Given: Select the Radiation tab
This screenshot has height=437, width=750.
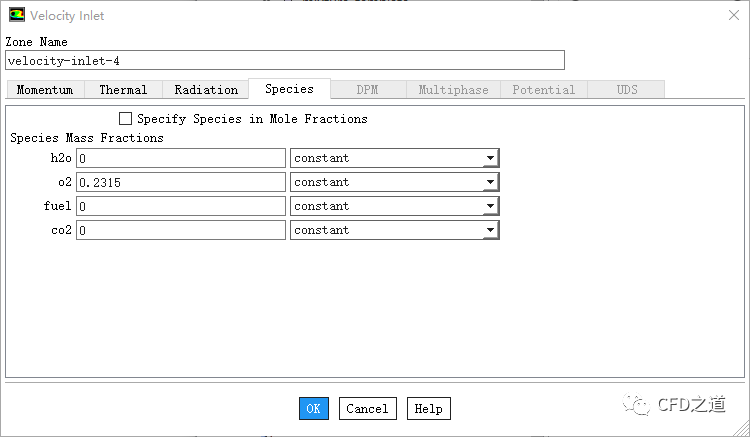Looking at the screenshot, I should (x=206, y=90).
